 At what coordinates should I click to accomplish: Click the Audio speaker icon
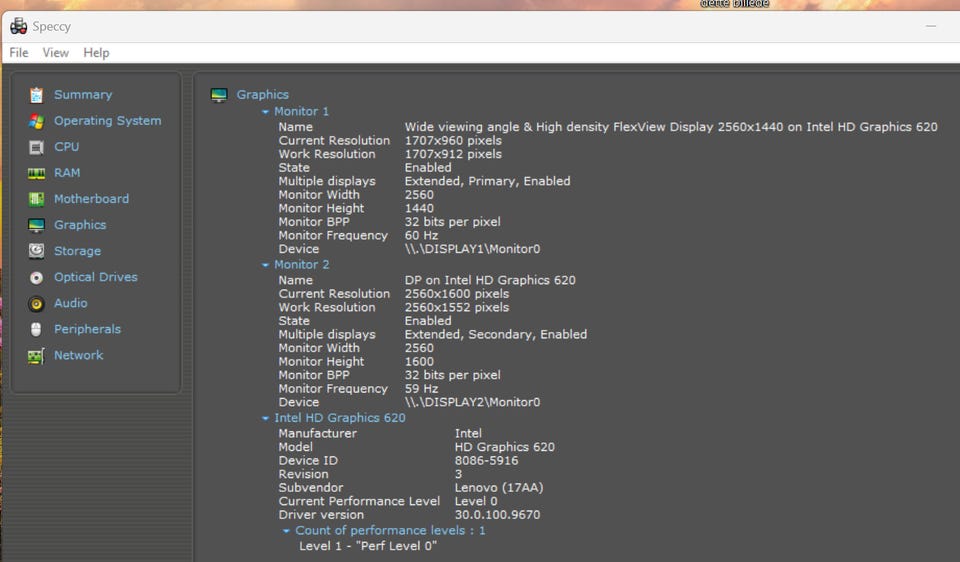[x=36, y=304]
